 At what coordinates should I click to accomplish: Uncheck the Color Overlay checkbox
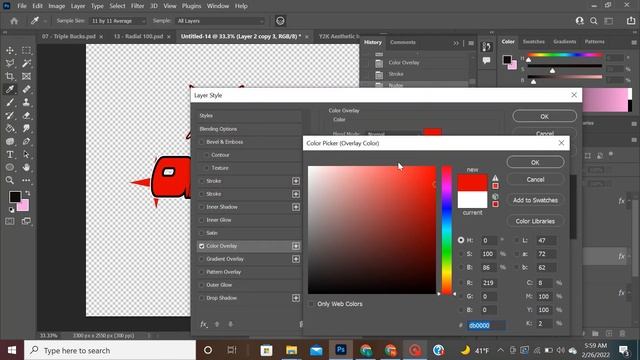(202, 246)
